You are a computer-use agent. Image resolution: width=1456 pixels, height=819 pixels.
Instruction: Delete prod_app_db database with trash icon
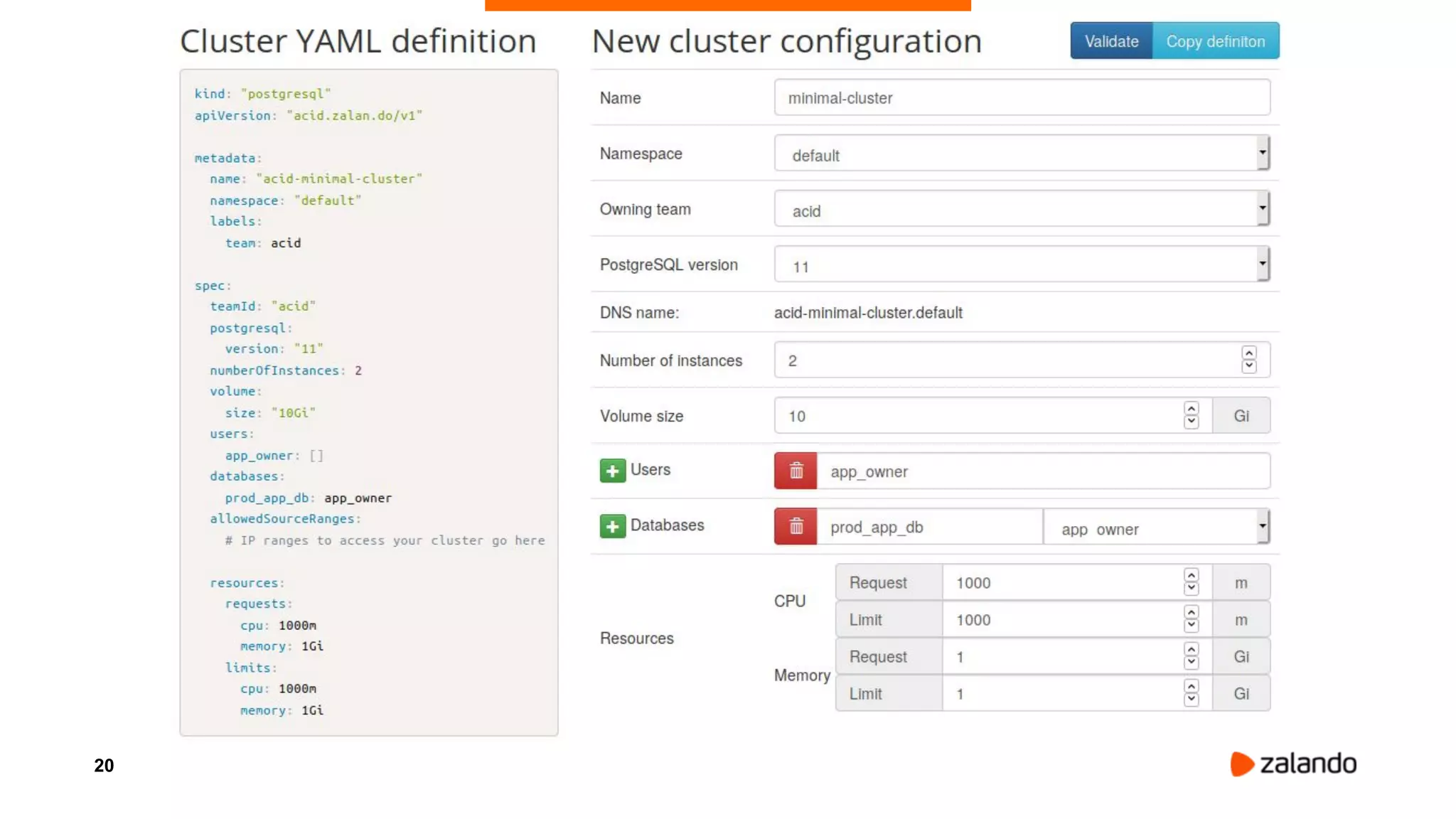[x=796, y=526]
